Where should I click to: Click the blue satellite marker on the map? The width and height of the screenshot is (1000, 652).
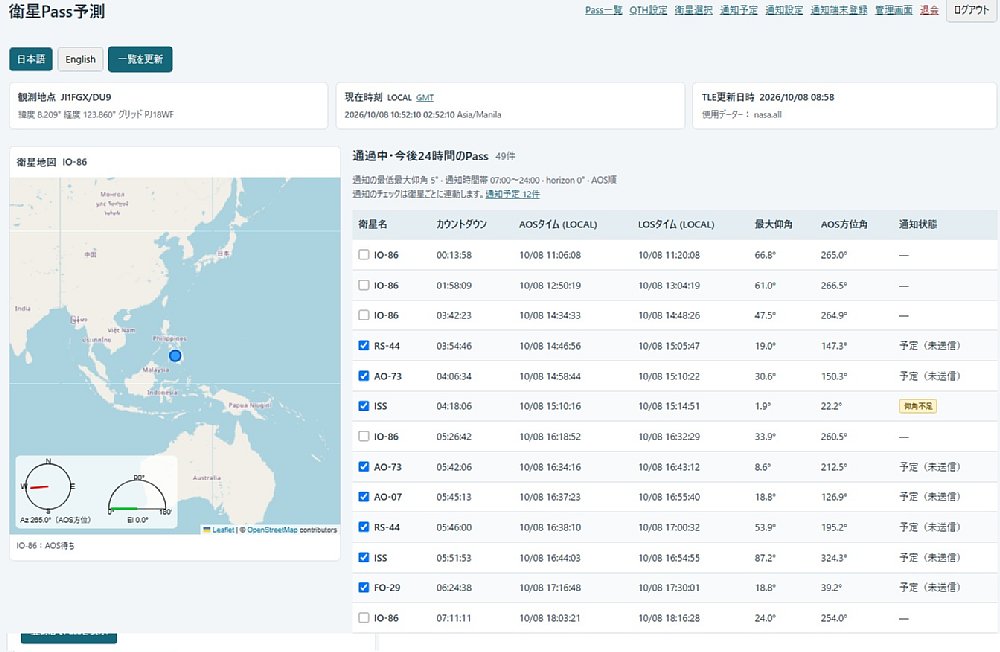pyautogui.click(x=175, y=355)
